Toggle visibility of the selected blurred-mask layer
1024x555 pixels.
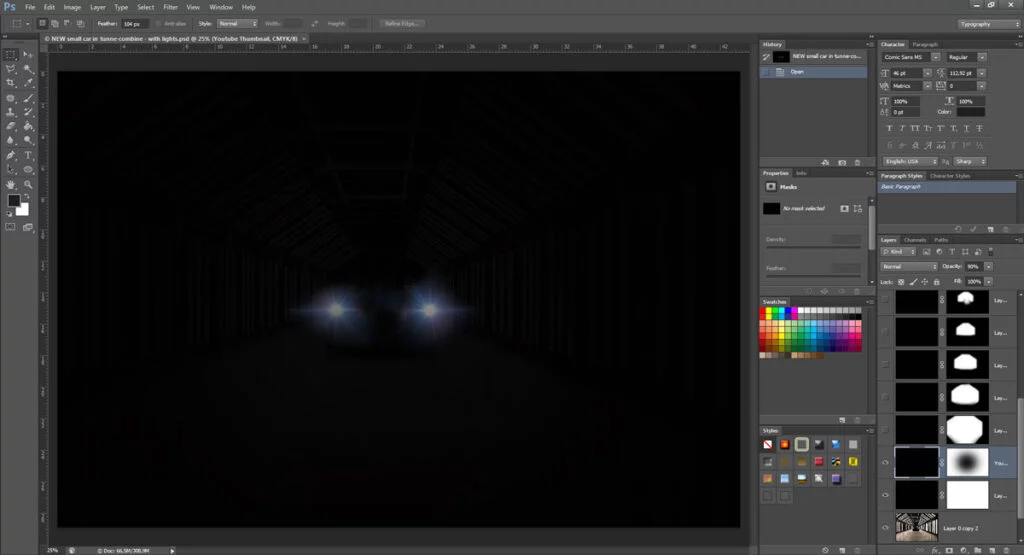point(885,463)
